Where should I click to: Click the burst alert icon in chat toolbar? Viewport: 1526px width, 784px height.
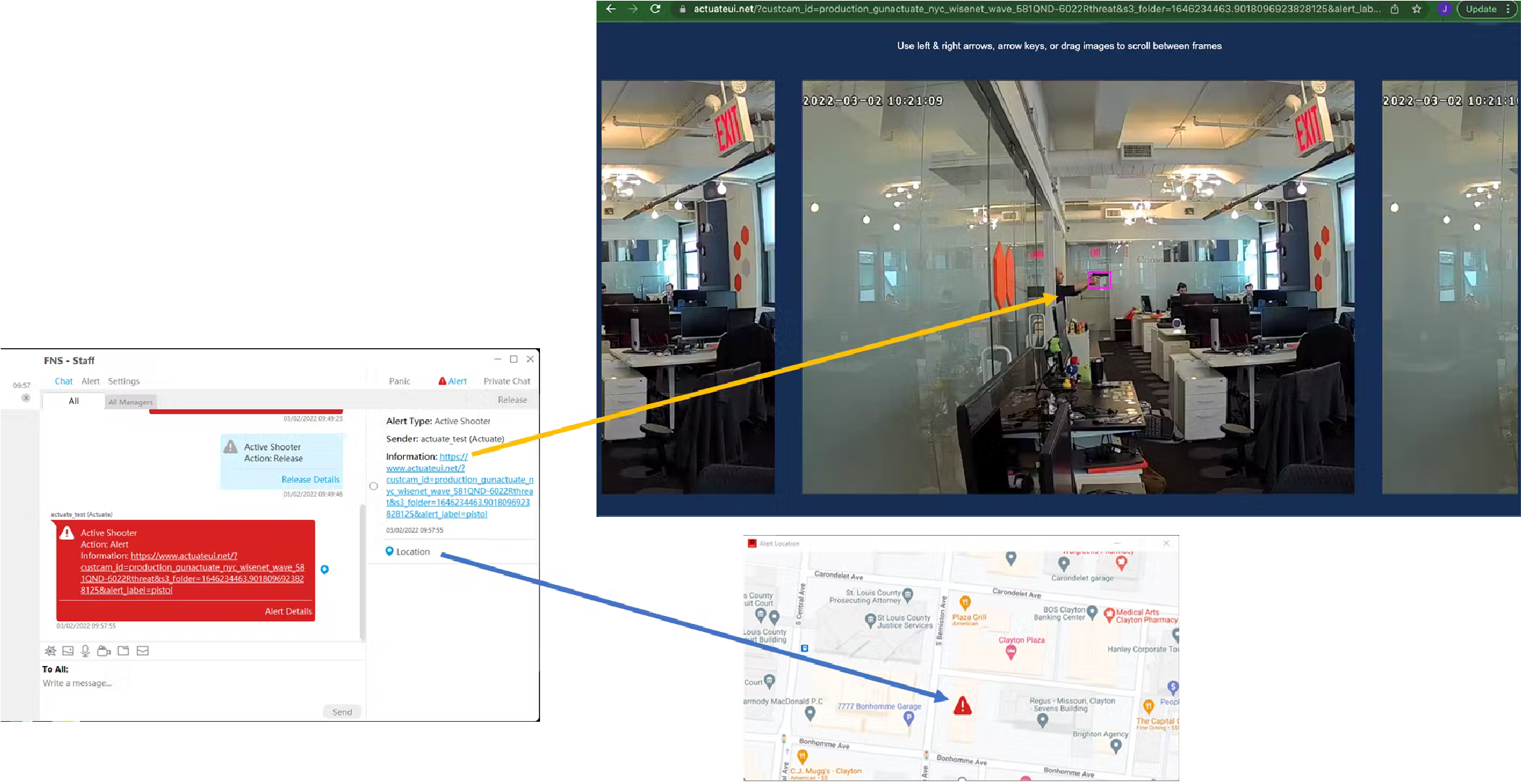point(50,650)
